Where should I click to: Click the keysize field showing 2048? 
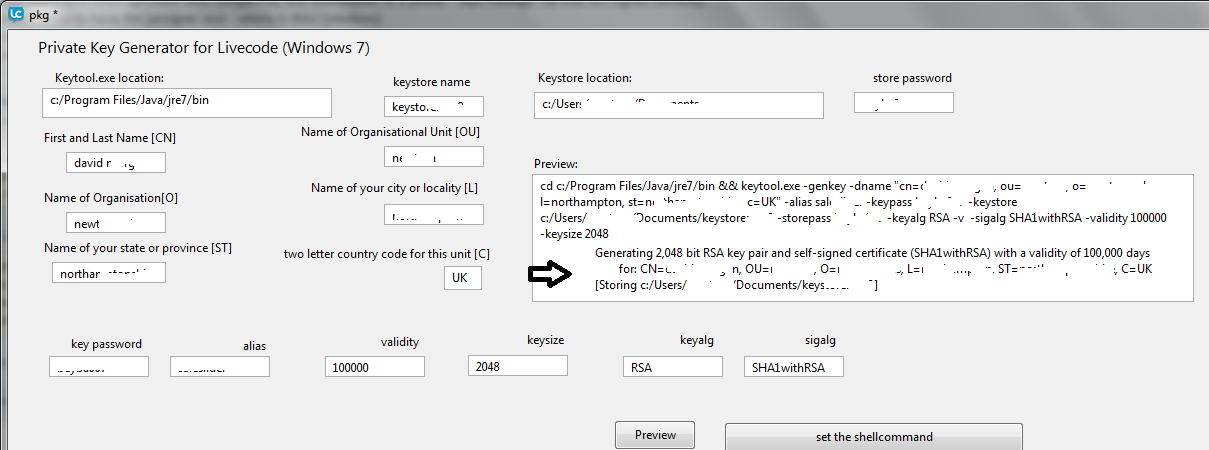(x=517, y=366)
